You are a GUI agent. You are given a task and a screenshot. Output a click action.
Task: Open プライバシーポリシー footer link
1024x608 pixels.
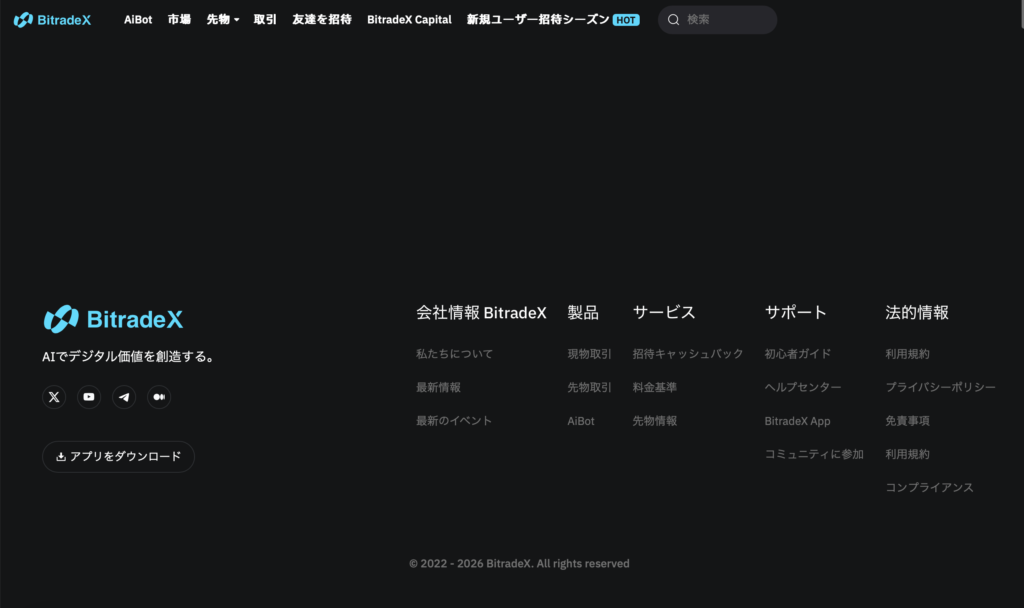pyautogui.click(x=940, y=387)
